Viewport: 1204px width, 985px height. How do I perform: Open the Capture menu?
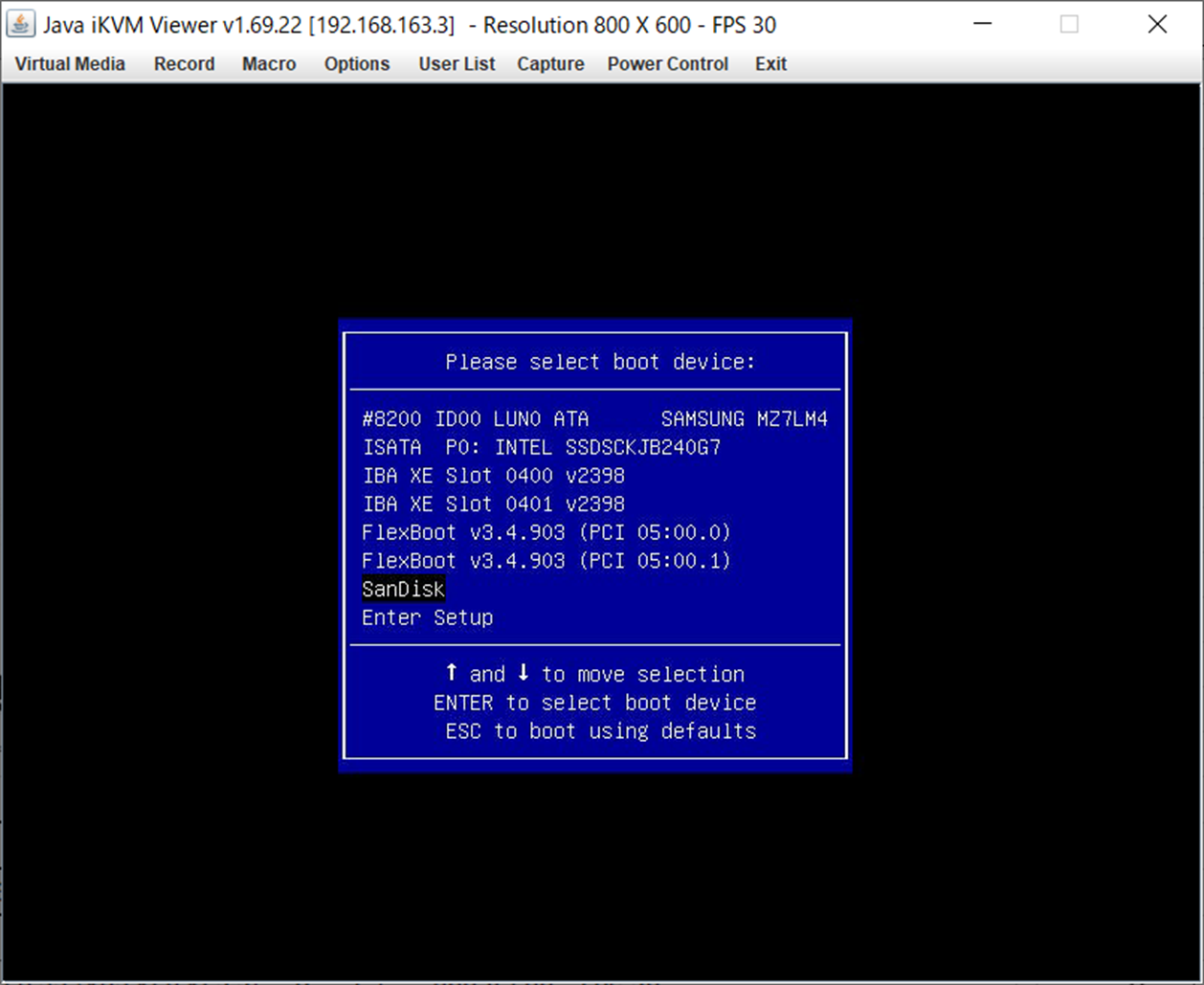coord(550,64)
